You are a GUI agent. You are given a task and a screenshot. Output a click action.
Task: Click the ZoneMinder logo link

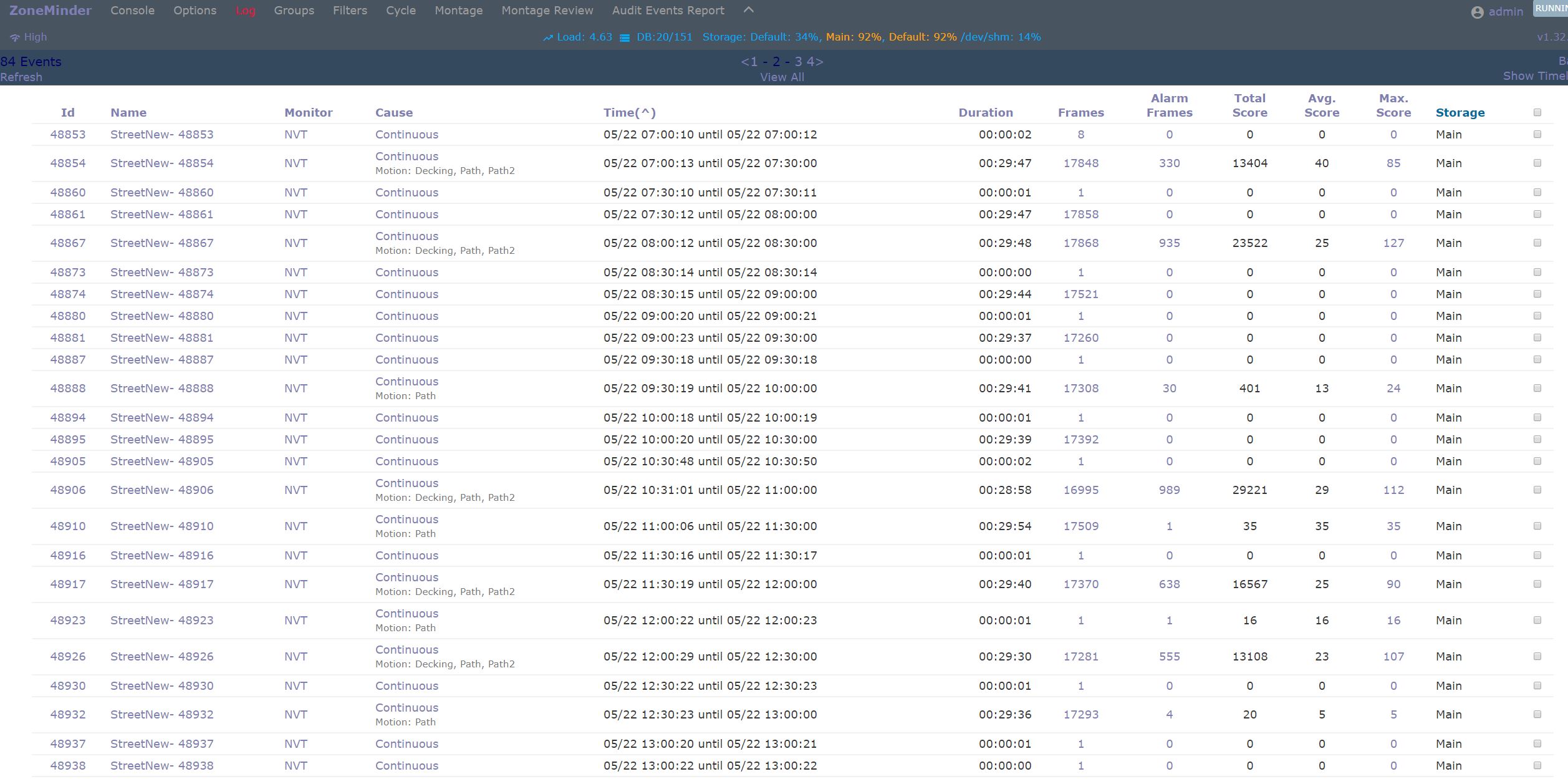[x=51, y=11]
